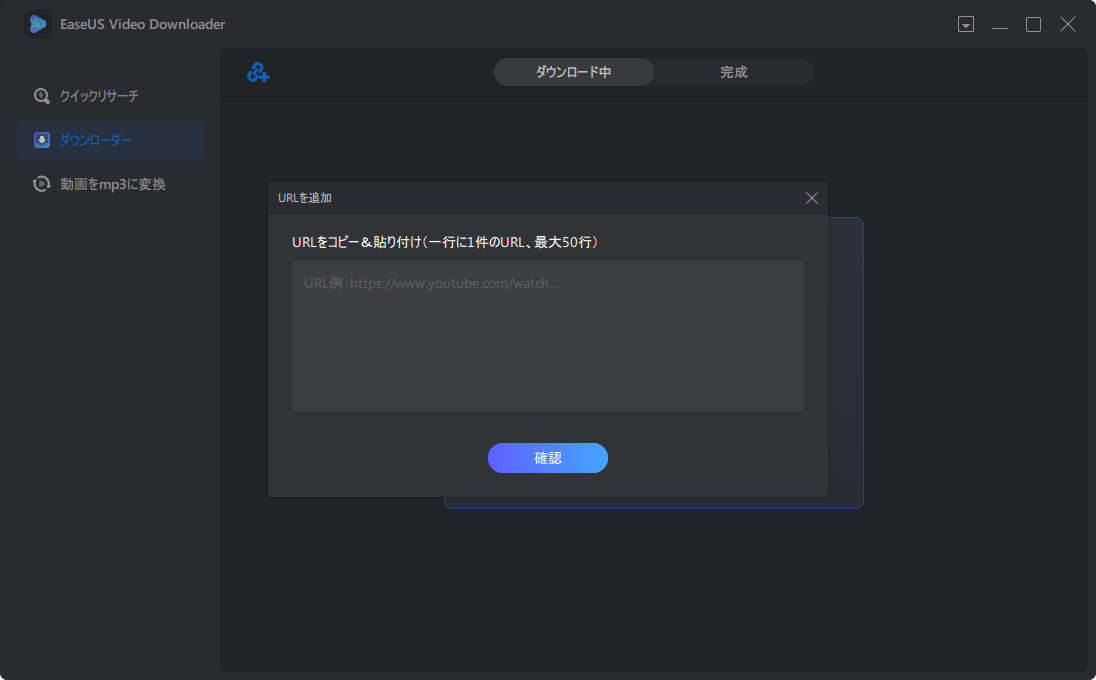1096x680 pixels.
Task: Click the download arrow icon on ダウンローダー entry
Action: coord(41,139)
